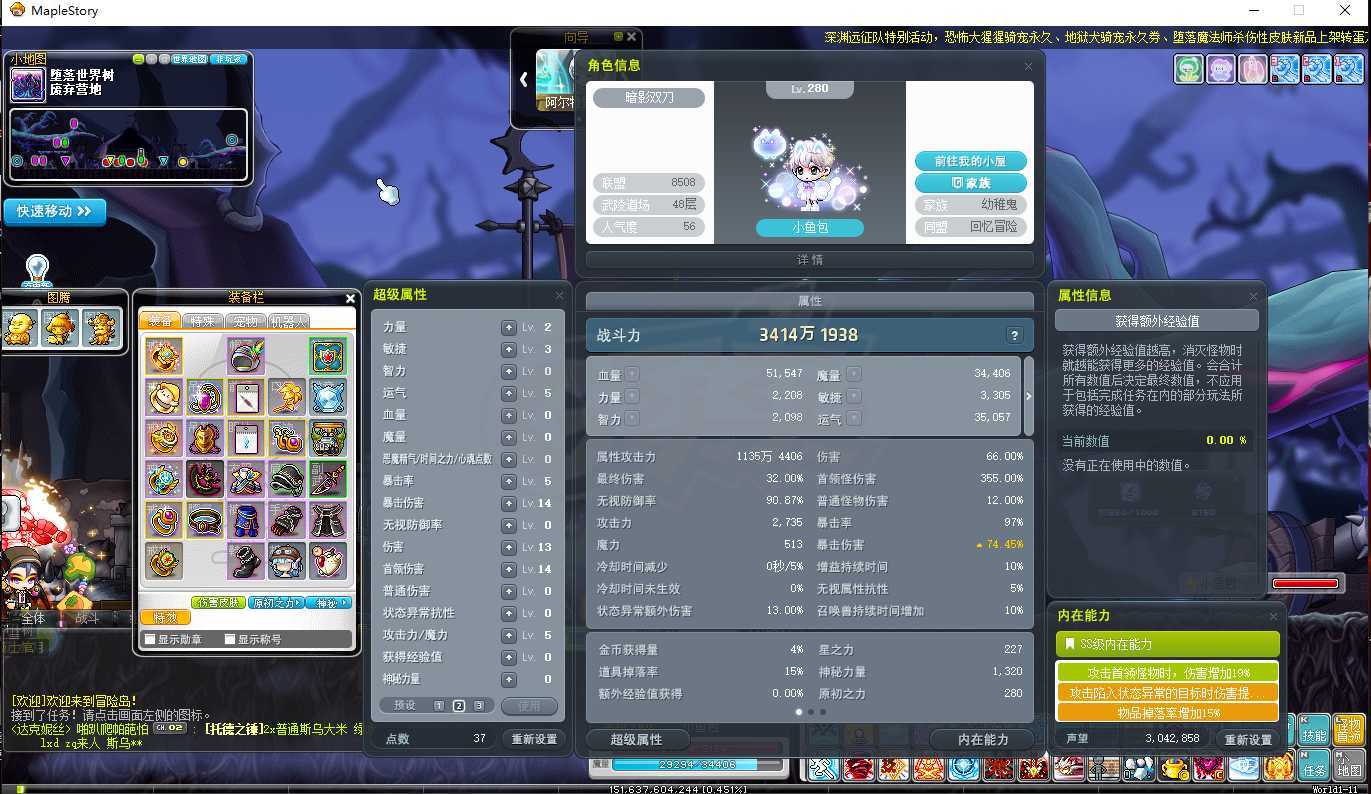Switch to the Special (特殊) tab

pos(203,320)
